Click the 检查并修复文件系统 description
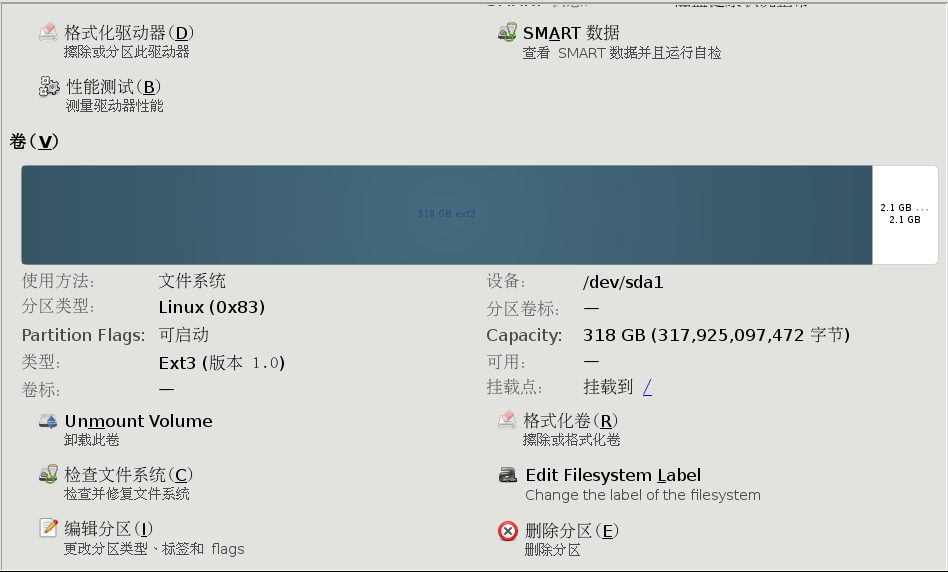 click(x=127, y=494)
